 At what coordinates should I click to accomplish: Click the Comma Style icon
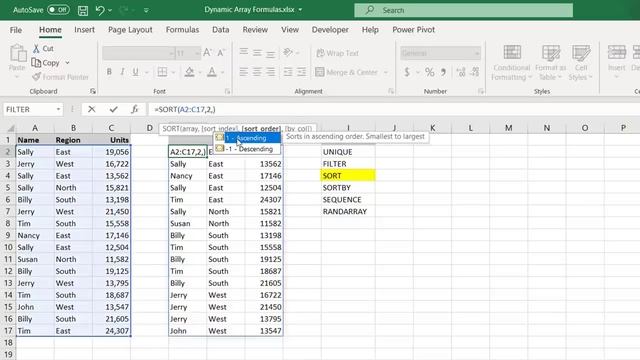443,72
